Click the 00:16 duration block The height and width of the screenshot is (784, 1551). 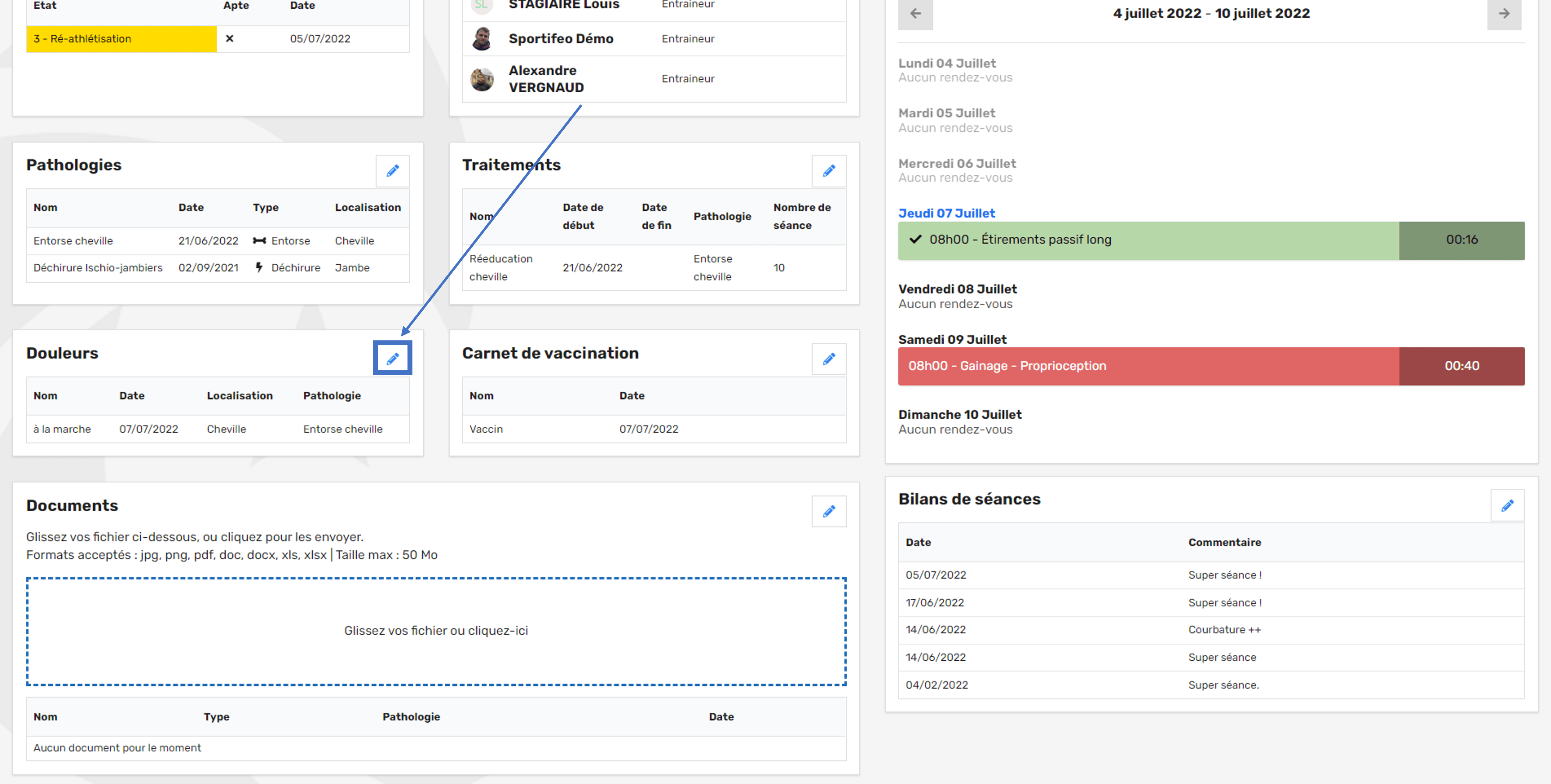tap(1461, 240)
